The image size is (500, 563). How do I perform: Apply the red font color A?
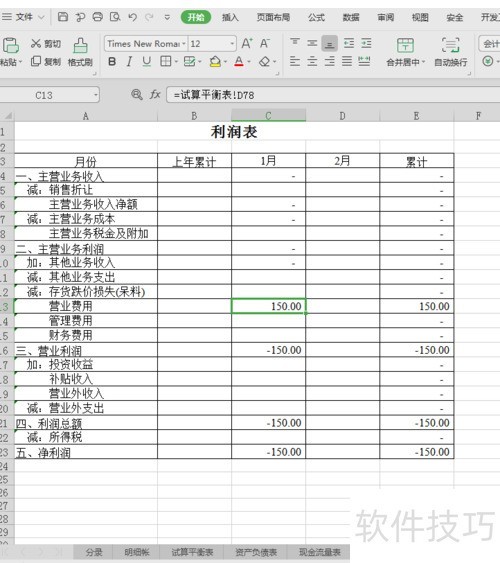[x=239, y=62]
